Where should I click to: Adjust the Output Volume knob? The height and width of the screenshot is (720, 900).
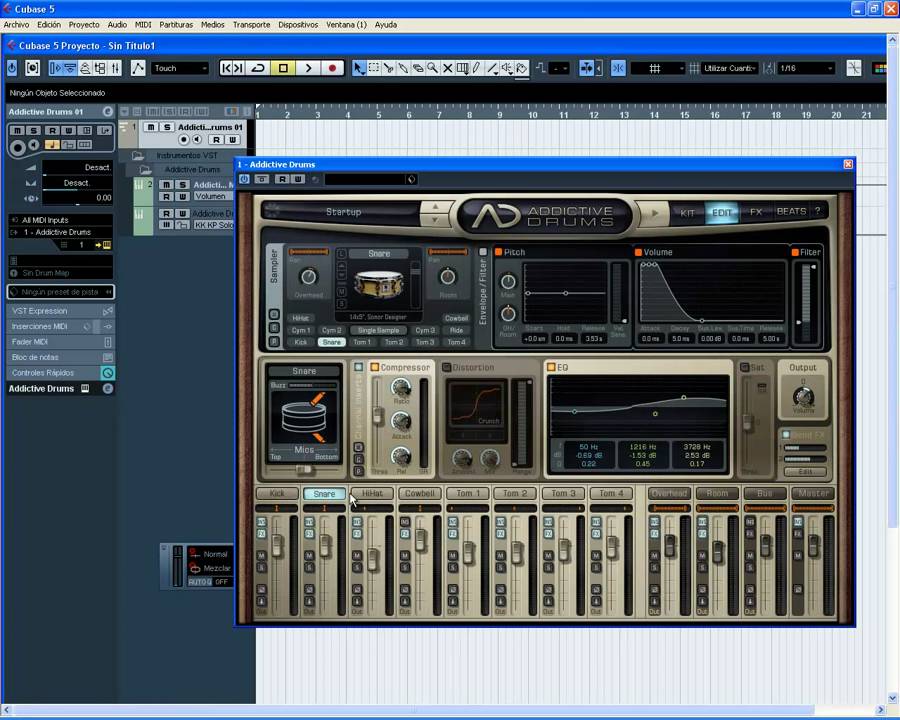[x=803, y=396]
